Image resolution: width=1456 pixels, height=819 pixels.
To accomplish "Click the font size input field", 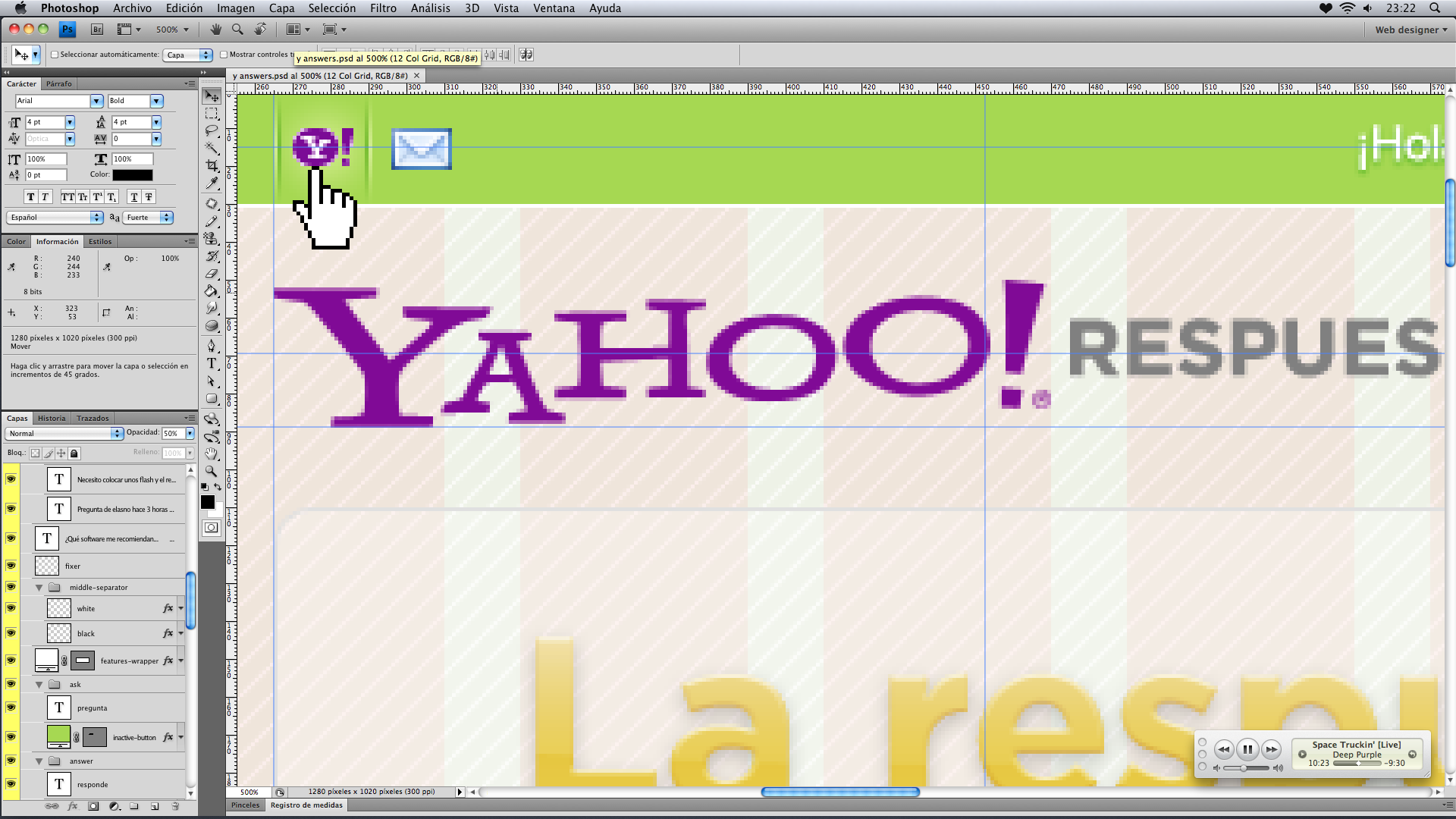I will 45,122.
